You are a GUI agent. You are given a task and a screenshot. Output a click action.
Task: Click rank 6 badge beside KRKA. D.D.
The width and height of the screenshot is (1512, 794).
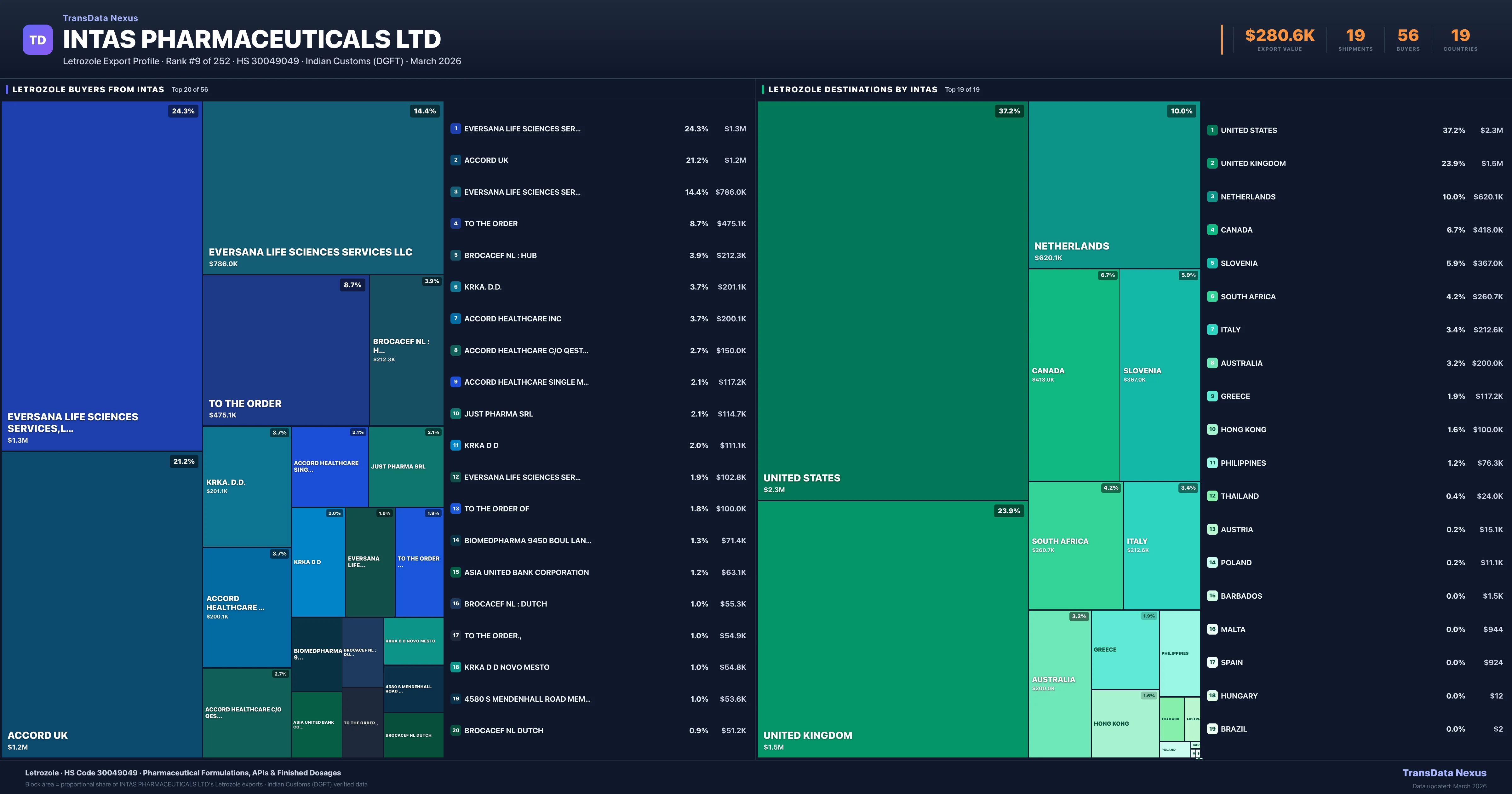tap(455, 287)
